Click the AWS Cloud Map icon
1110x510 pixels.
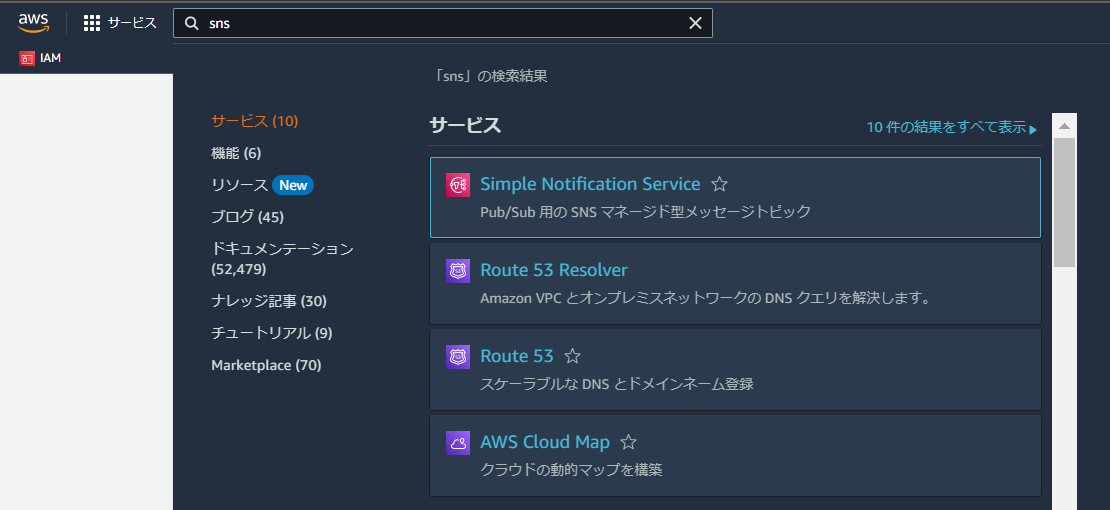tap(458, 443)
